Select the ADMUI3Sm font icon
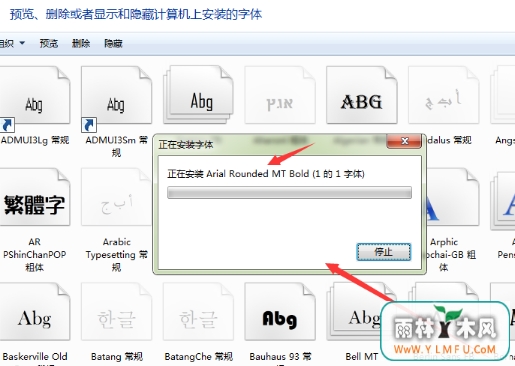 116,95
